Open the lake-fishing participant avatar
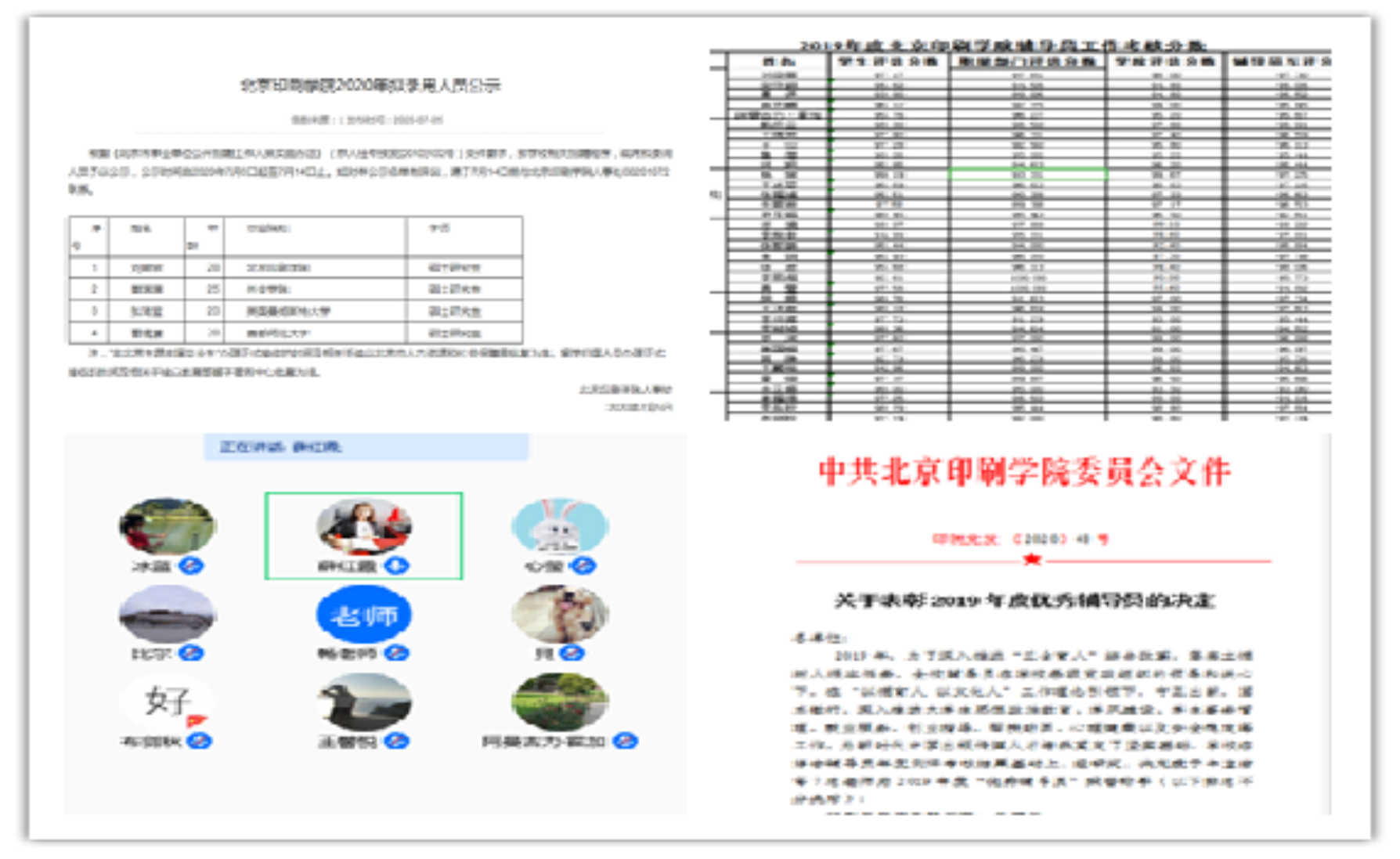1400x859 pixels. 168,525
